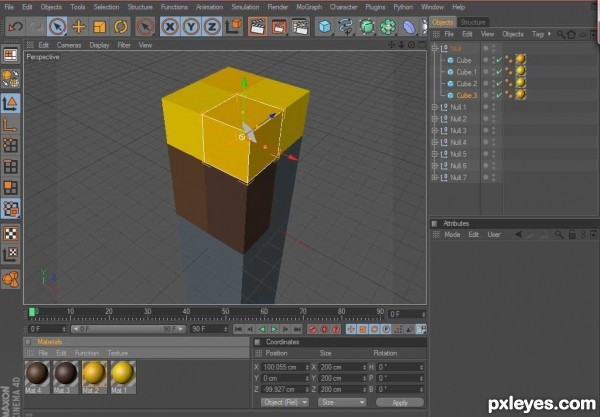Open the Object (Rel) dropdown
Screen dimensions: 600x417
pos(285,402)
